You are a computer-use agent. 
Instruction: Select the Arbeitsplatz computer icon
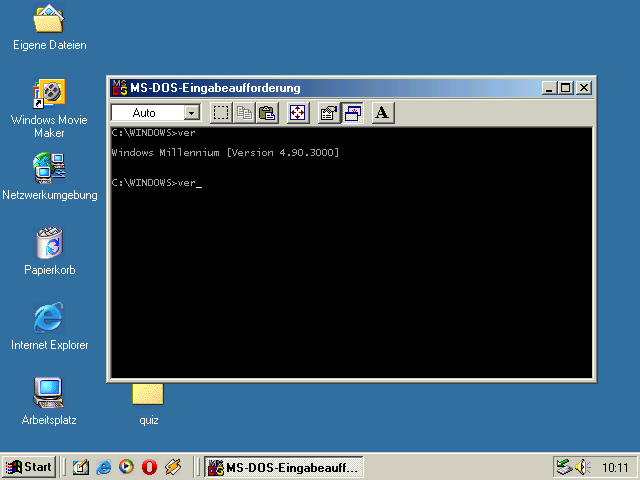click(49, 402)
